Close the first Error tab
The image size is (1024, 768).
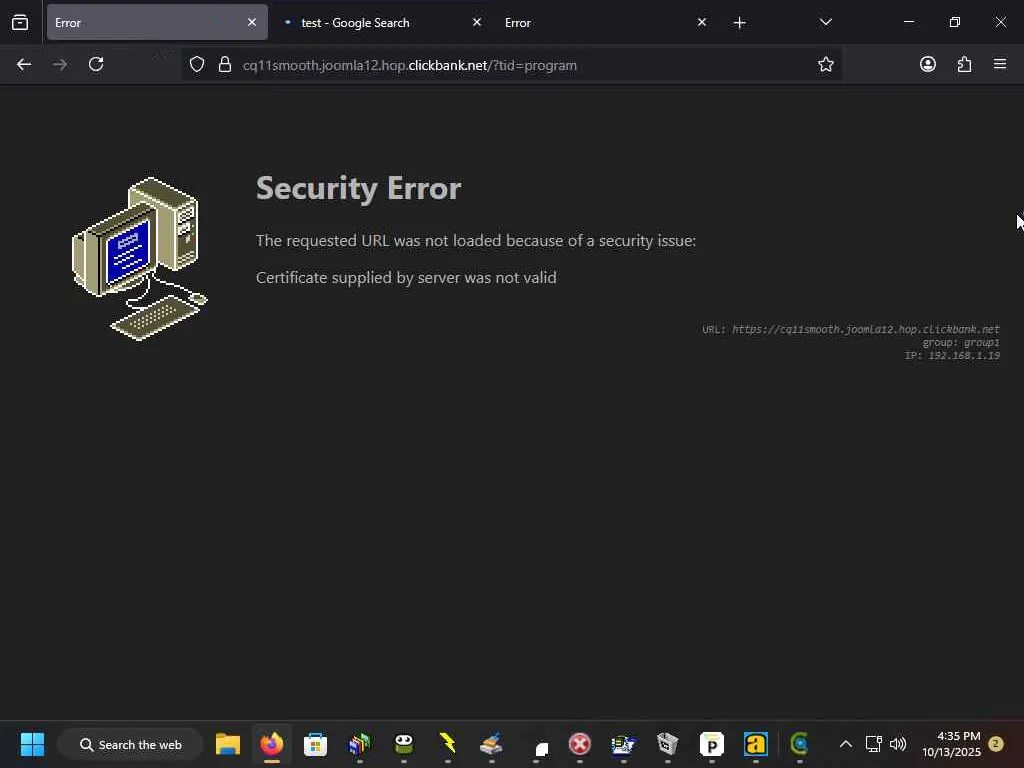point(252,22)
